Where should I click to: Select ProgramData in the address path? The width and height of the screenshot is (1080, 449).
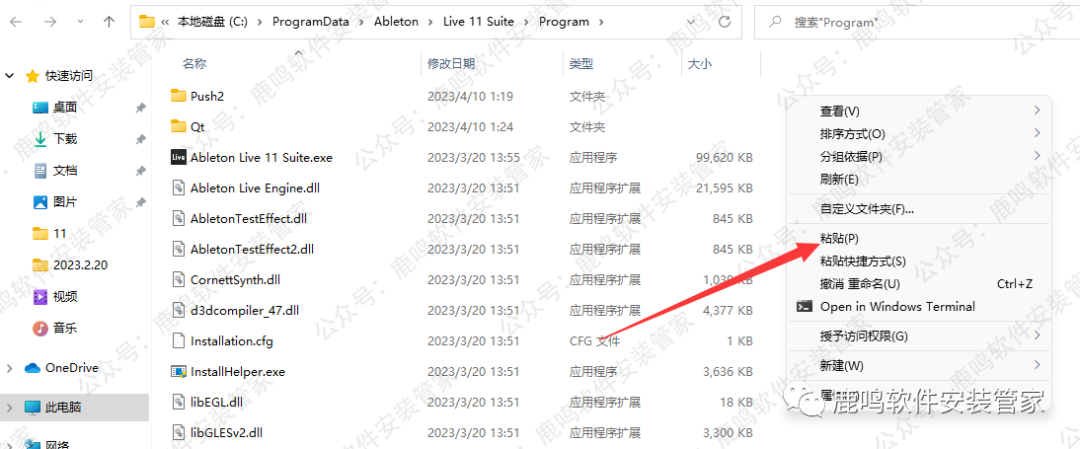pyautogui.click(x=313, y=21)
